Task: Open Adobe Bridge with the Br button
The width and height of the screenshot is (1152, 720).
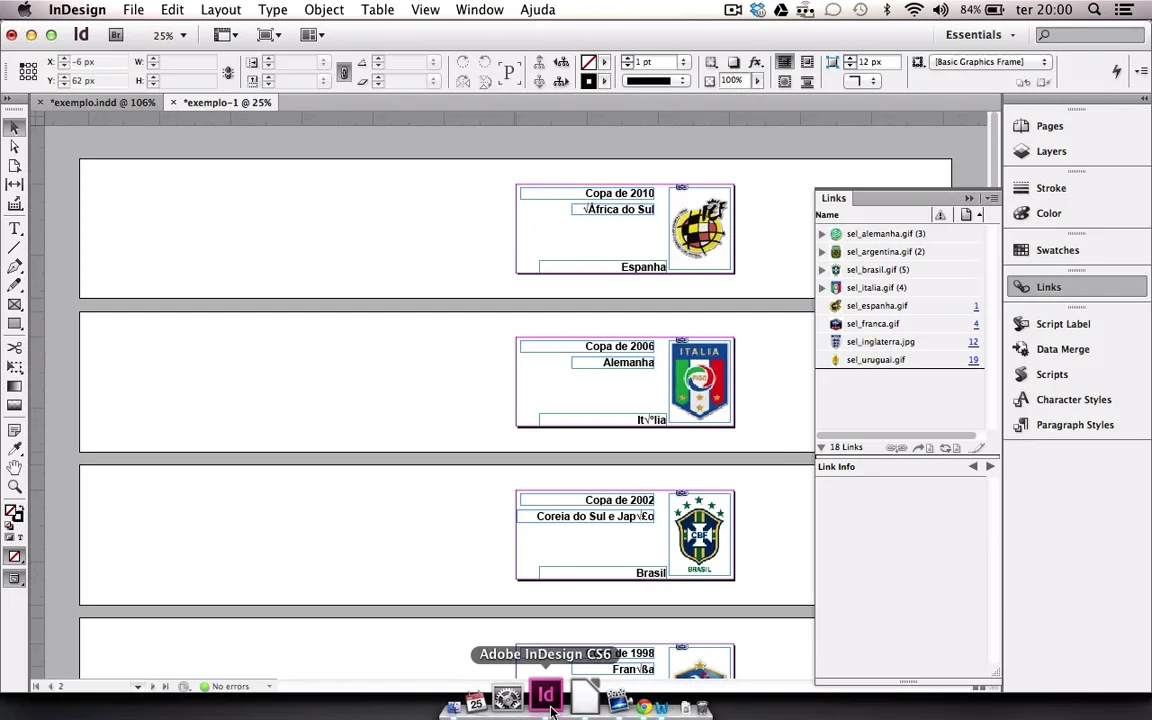Action: (115, 35)
